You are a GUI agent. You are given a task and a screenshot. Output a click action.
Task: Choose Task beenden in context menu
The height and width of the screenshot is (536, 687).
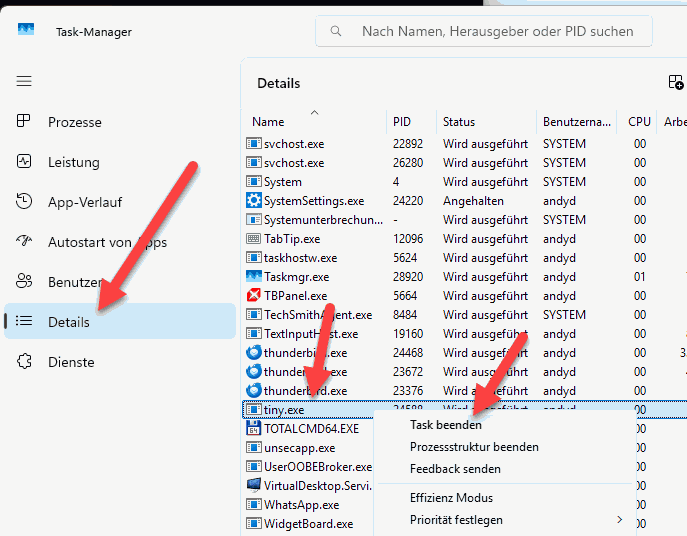[x=446, y=425]
